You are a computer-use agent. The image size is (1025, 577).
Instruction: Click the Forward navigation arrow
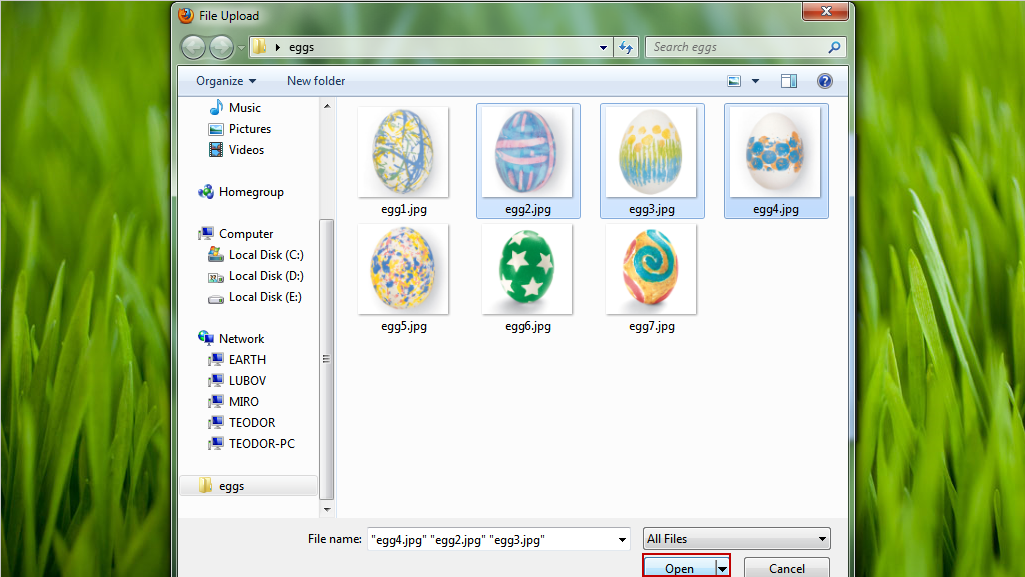tap(221, 47)
